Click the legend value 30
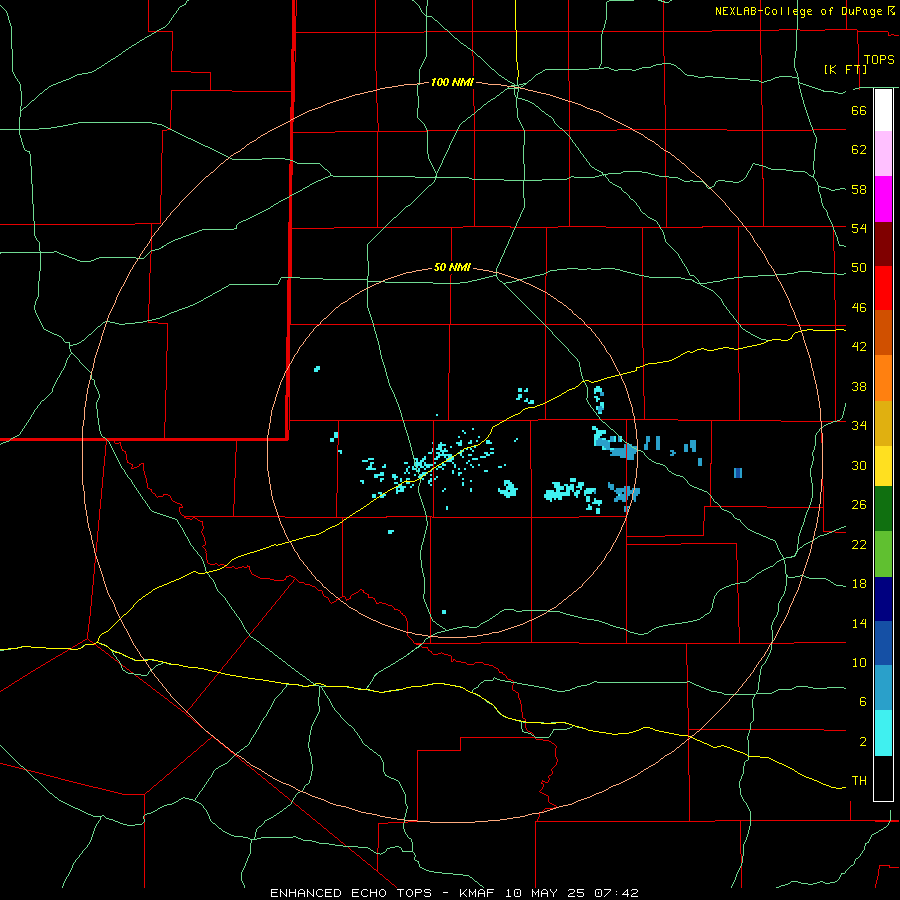 (859, 465)
